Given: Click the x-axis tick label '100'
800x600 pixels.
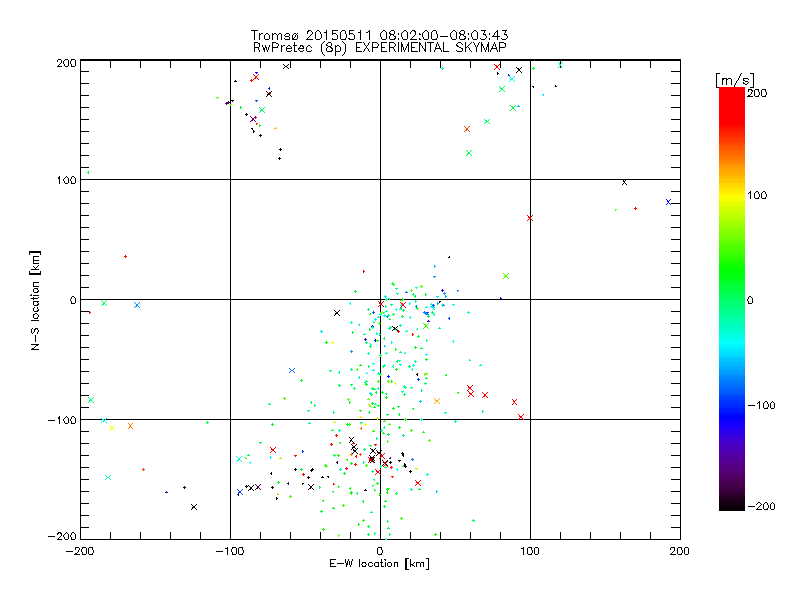Looking at the screenshot, I should 530,551.
